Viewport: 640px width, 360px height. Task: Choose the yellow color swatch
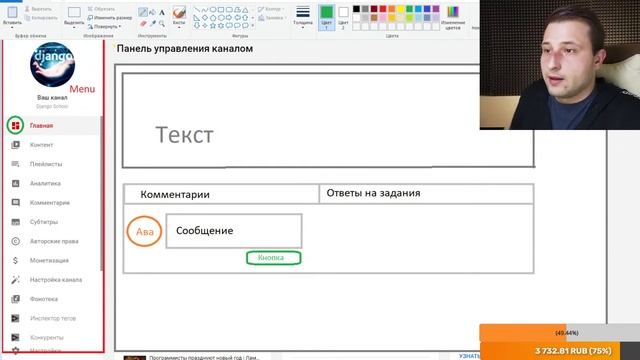(x=400, y=9)
